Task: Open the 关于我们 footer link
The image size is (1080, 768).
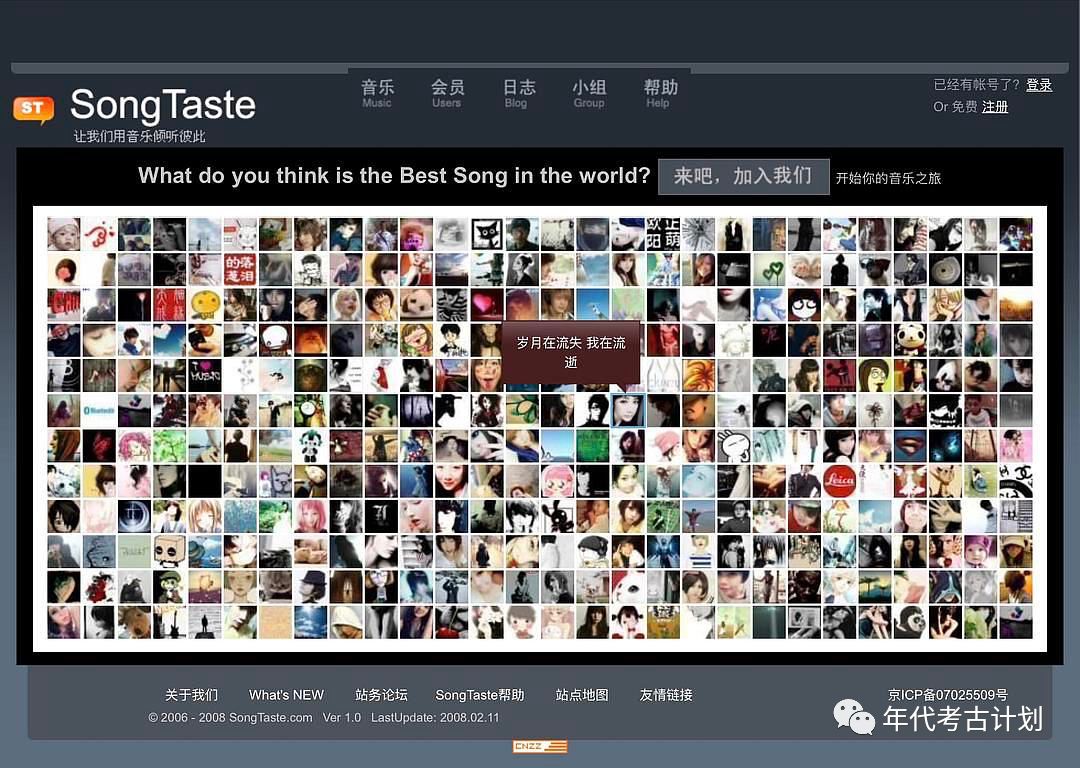Action: coord(191,695)
